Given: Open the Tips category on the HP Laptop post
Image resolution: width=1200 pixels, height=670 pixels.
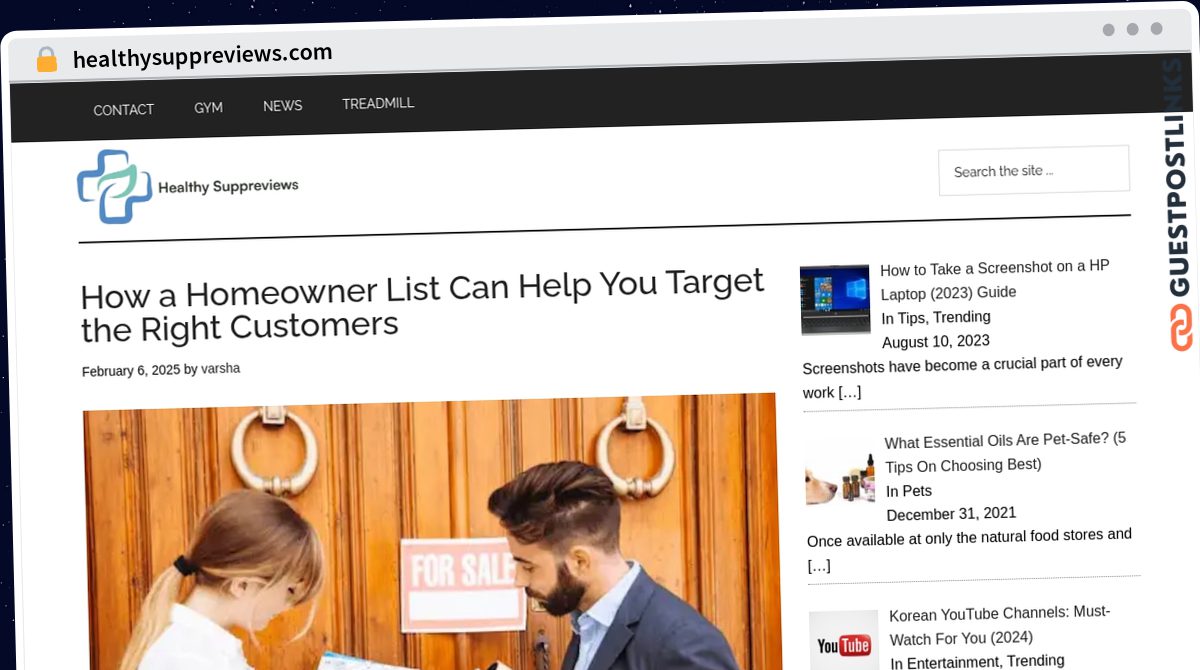Looking at the screenshot, I should (911, 318).
